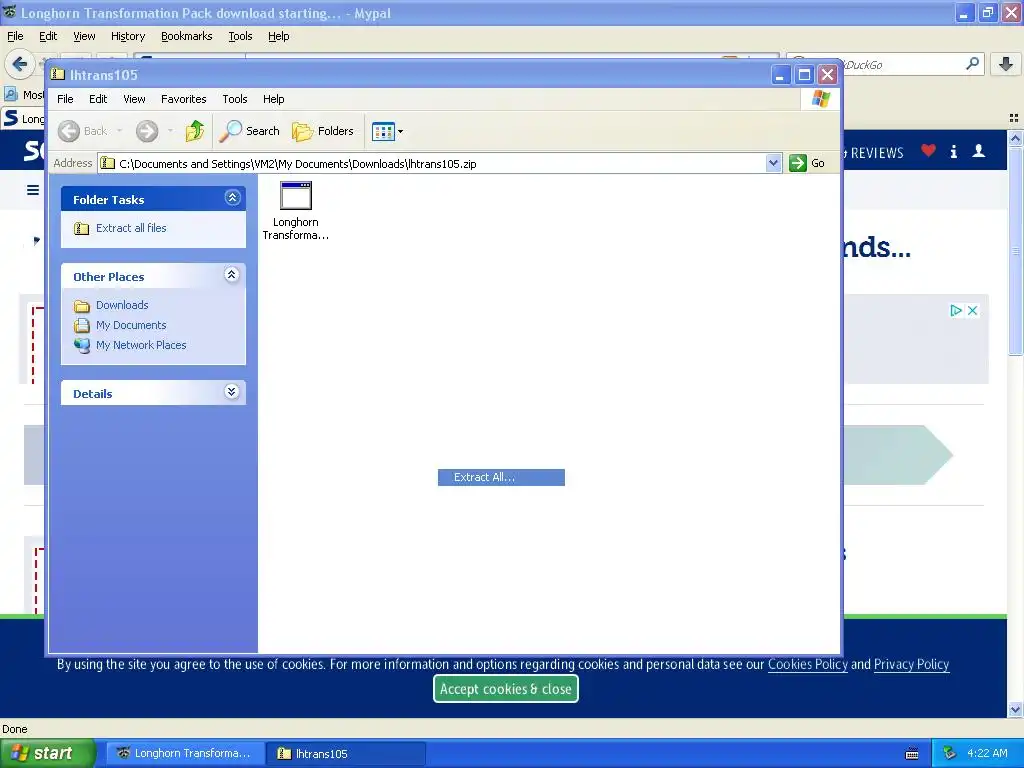
Task: Open File menu in lhtrans105 window
Action: (x=65, y=99)
